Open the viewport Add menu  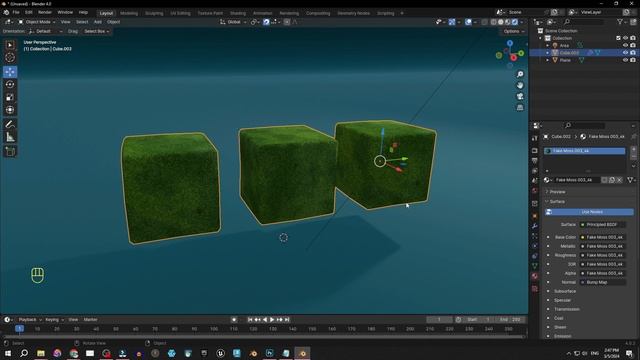click(98, 22)
